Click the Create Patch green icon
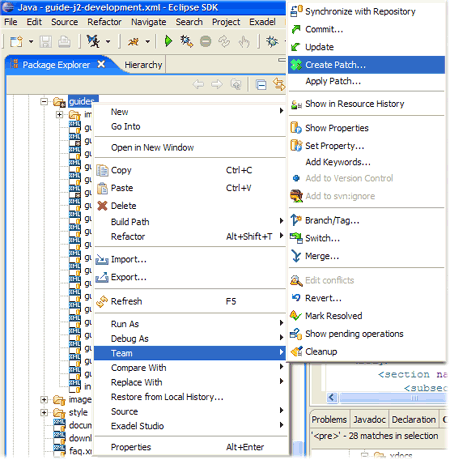The image size is (450, 460). point(296,65)
